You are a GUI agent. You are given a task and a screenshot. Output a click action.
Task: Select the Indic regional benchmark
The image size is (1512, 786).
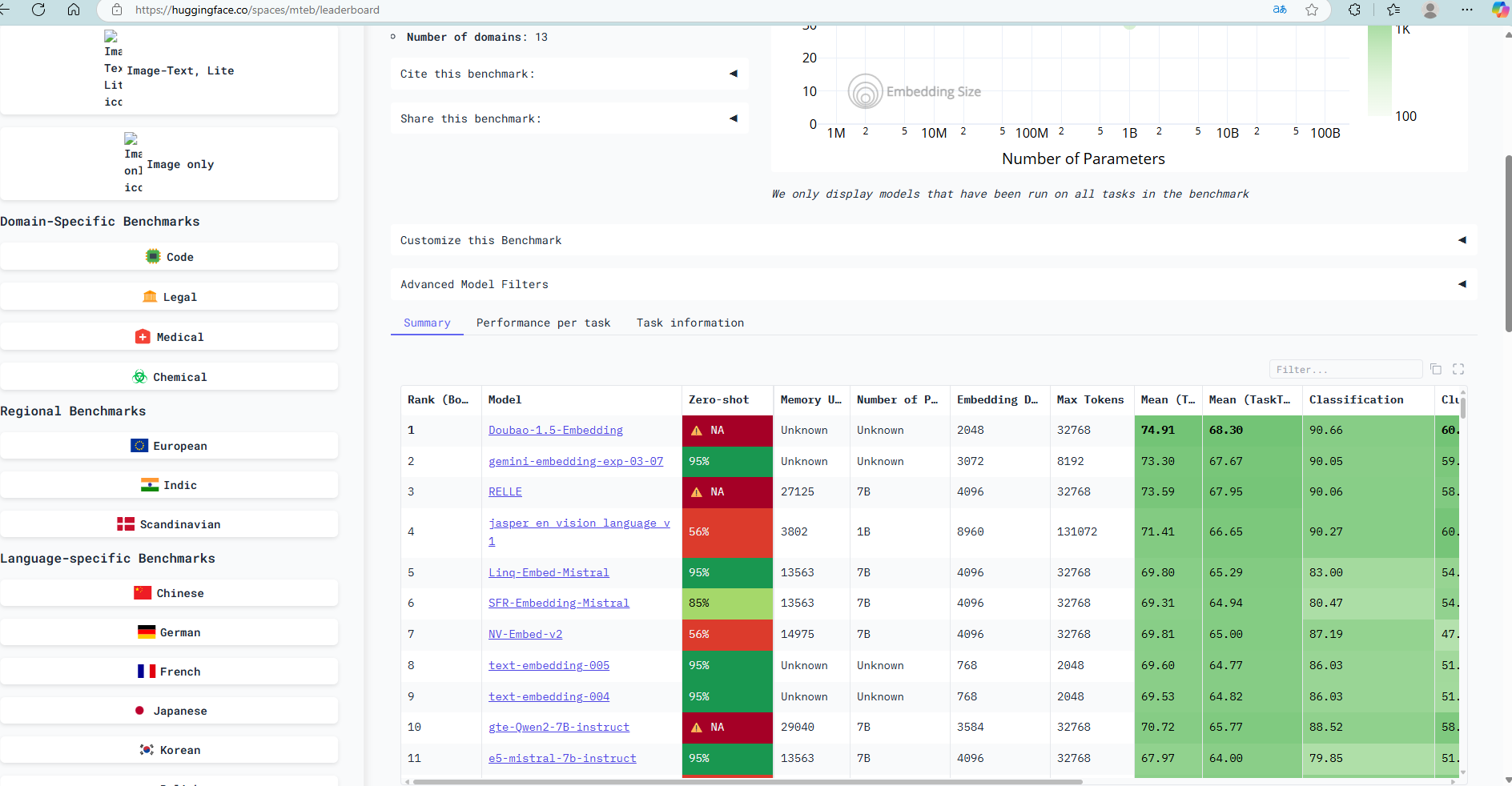169,485
